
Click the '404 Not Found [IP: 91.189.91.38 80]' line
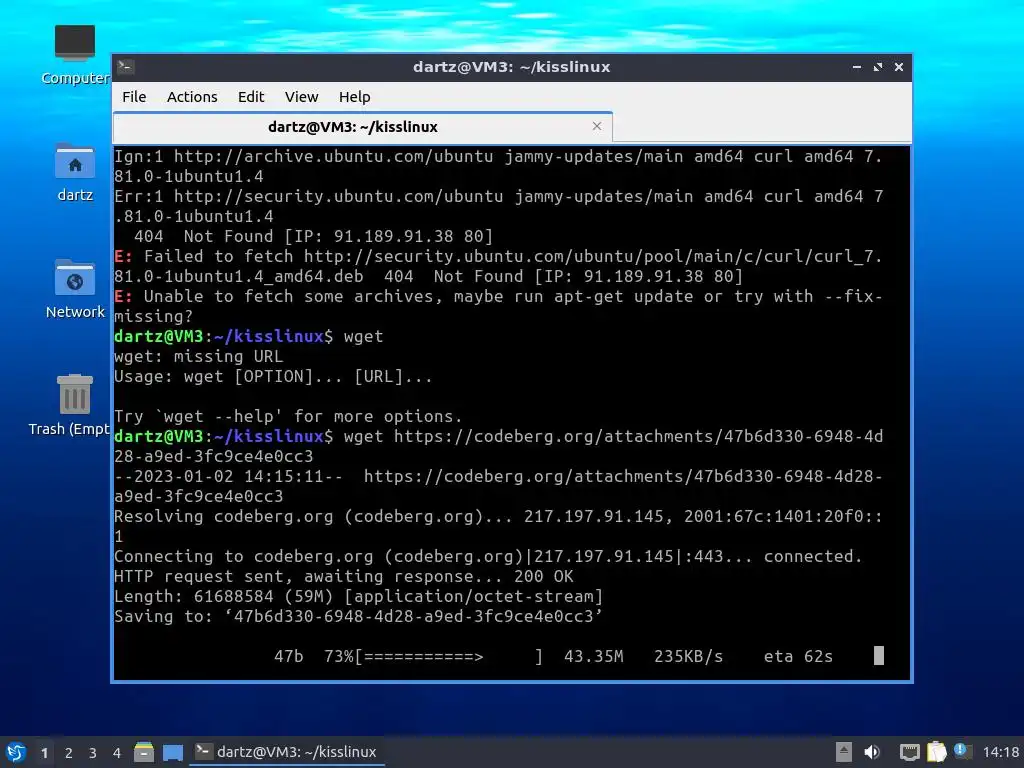[x=313, y=236]
